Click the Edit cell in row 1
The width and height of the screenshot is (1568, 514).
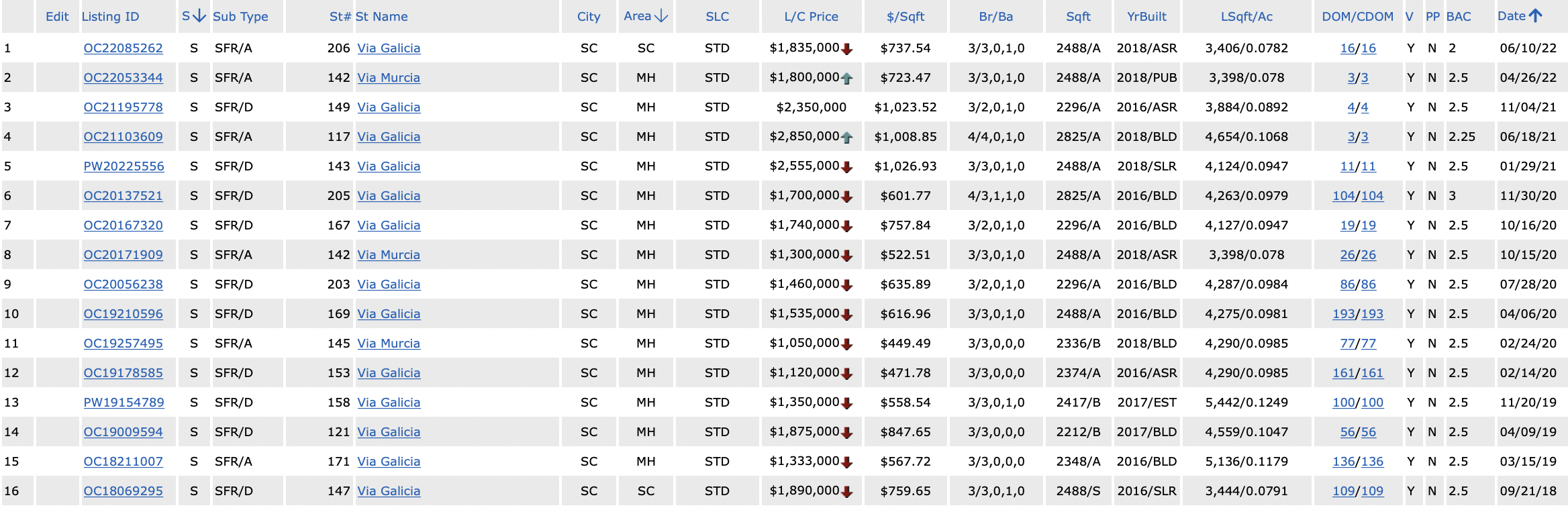tap(57, 48)
